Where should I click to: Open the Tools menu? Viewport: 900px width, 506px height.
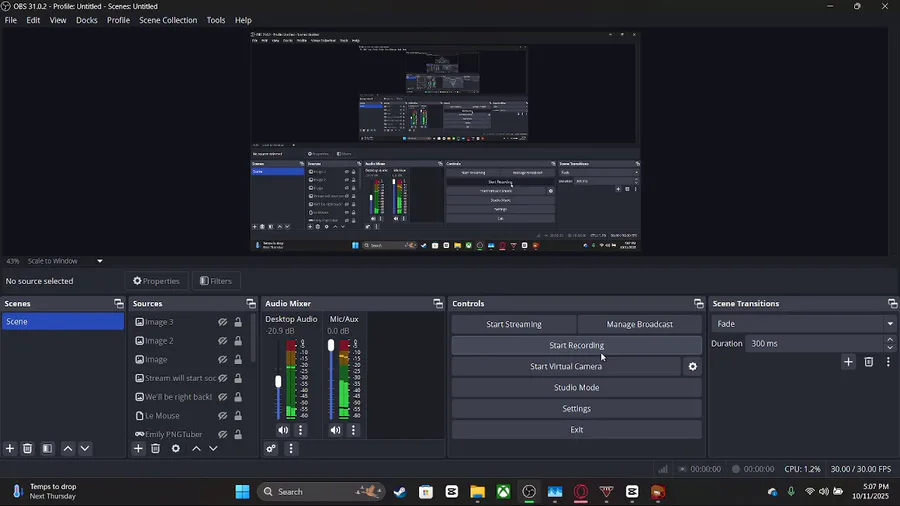[216, 20]
